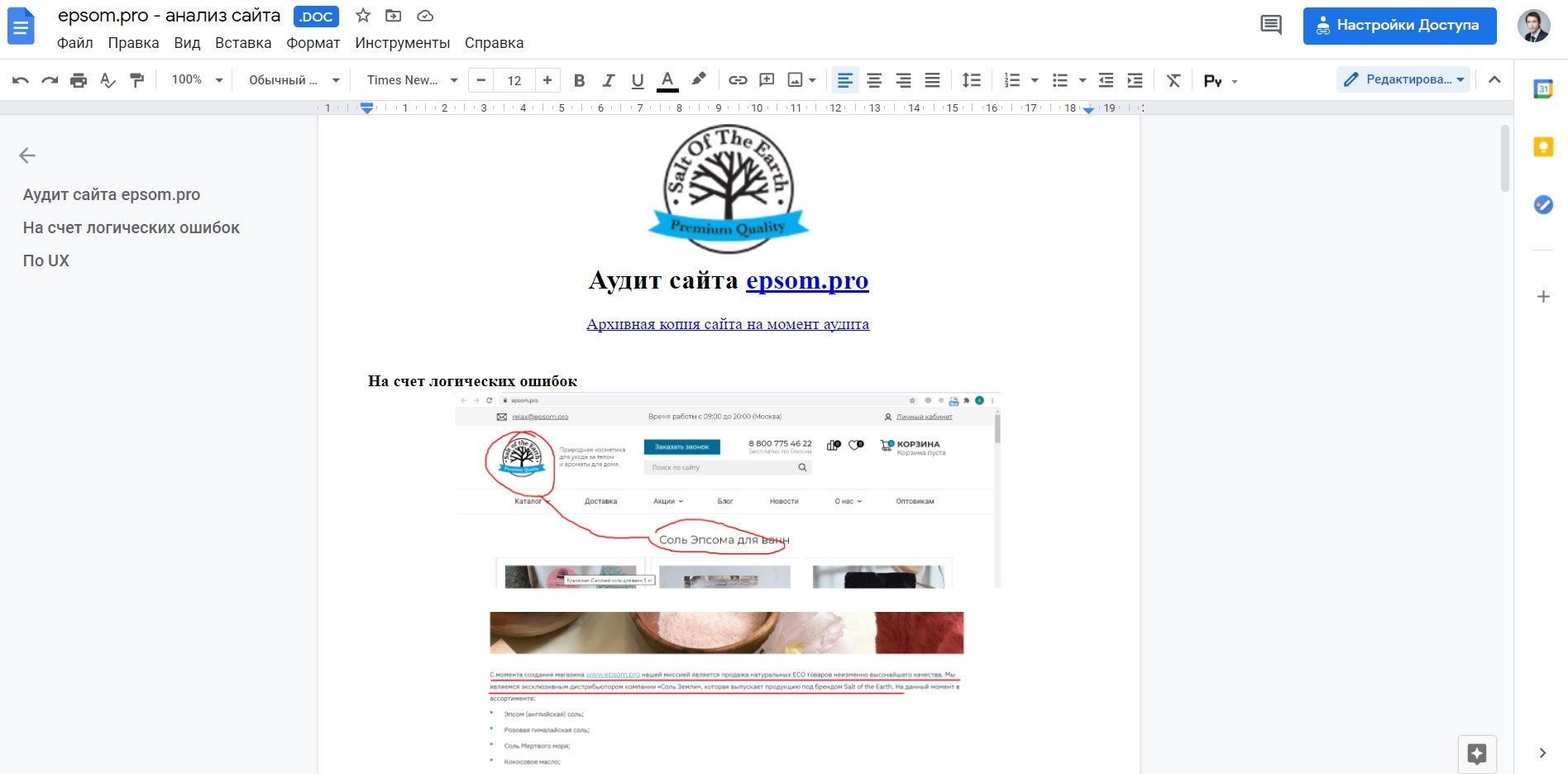Open Архивная копия сайта link
The height and width of the screenshot is (774, 1568).
click(x=728, y=324)
